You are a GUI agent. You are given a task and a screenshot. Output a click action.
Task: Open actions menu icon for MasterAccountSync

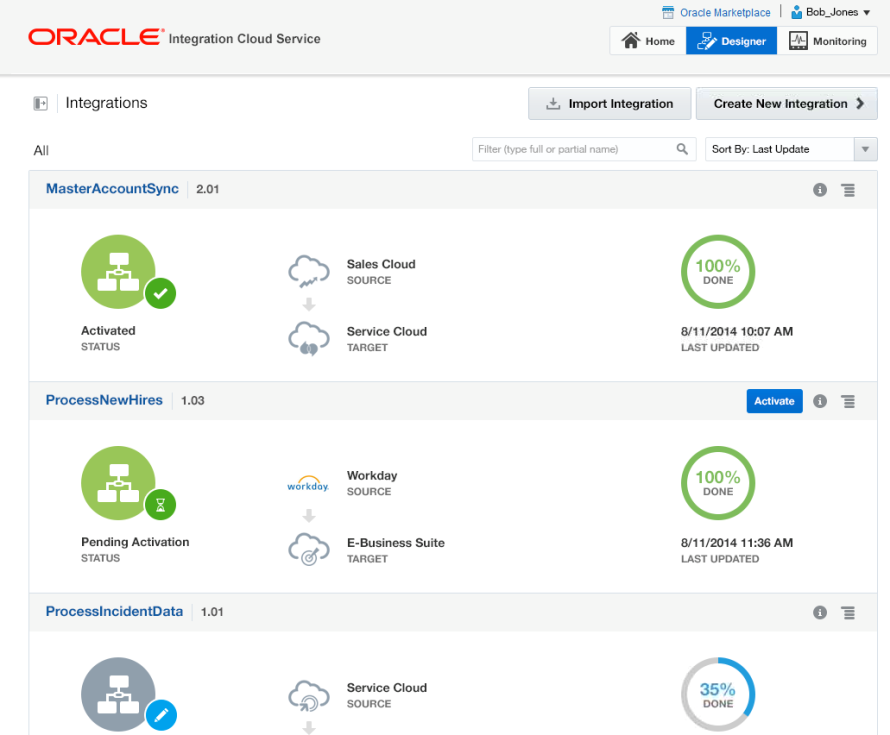[x=848, y=190]
